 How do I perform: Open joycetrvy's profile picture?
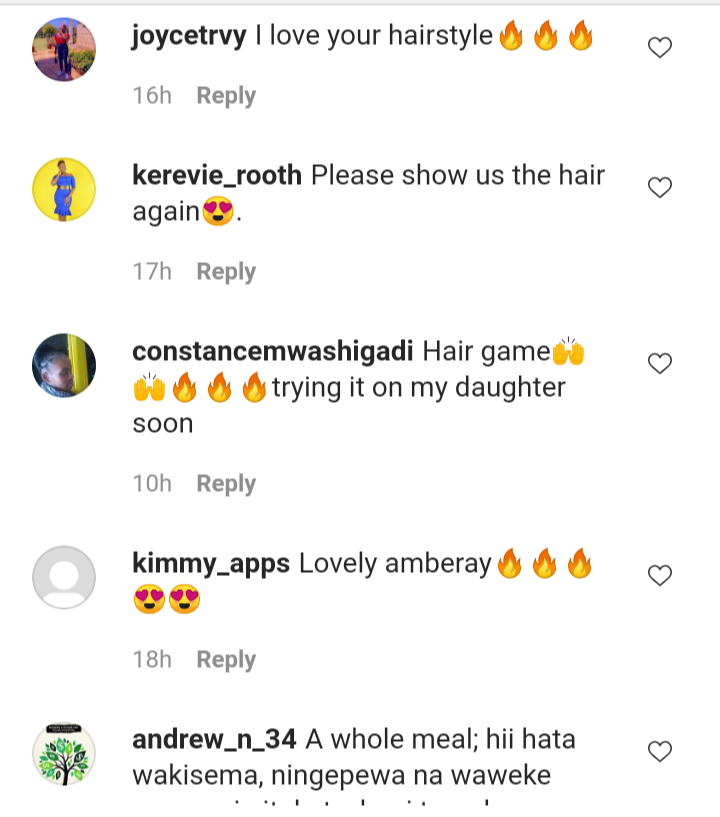pos(64,49)
